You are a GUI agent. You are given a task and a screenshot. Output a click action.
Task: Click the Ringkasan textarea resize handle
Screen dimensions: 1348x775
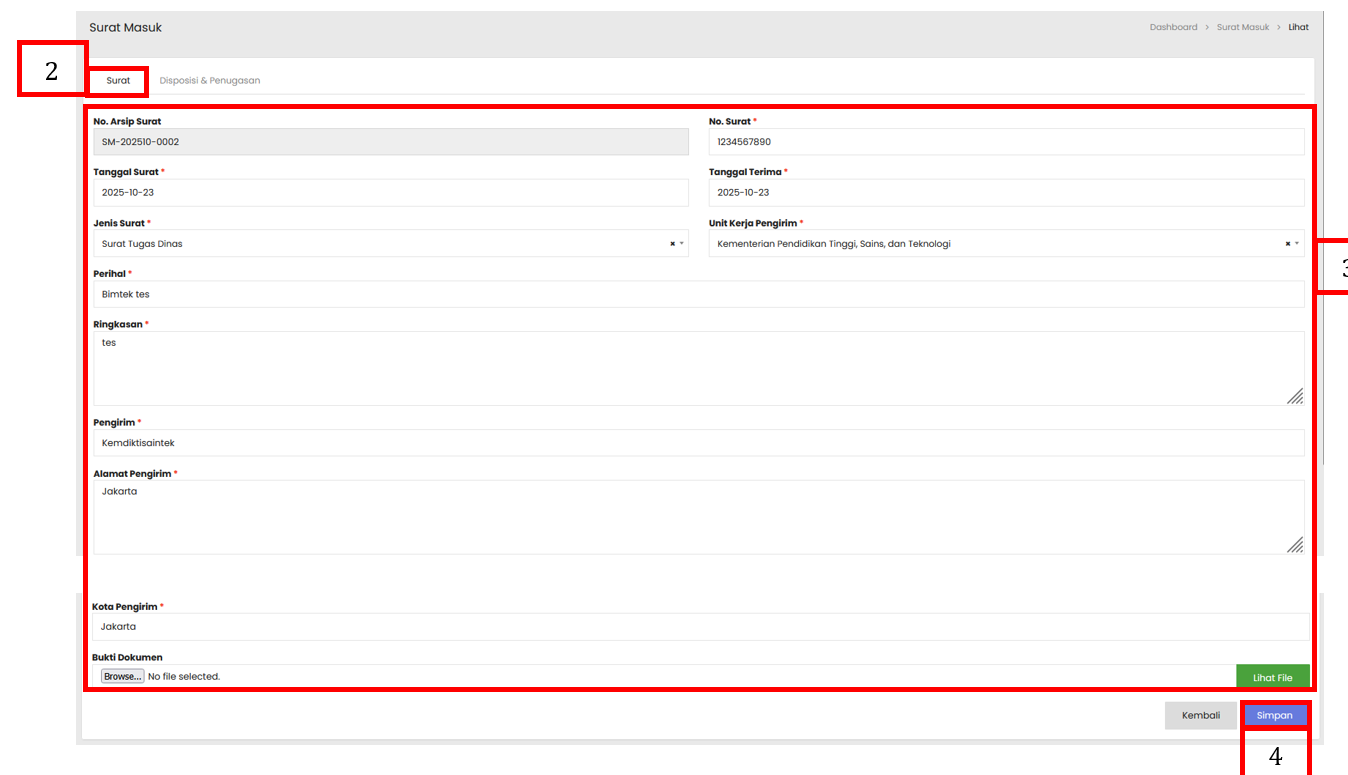point(1294,396)
